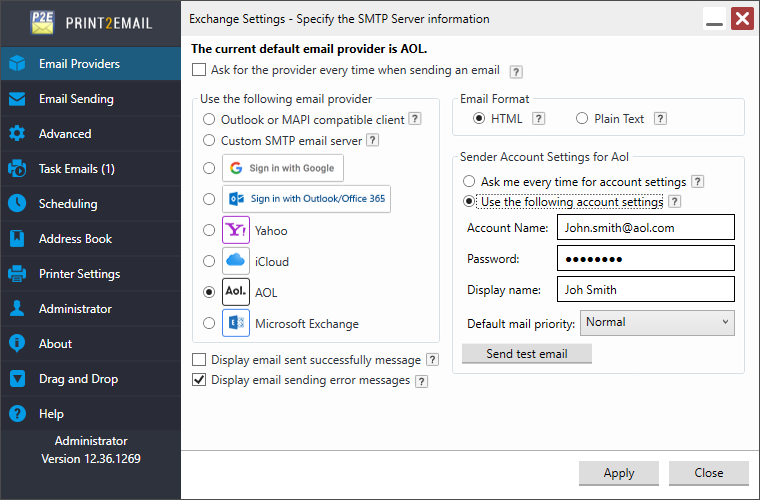Click the iCloud cloud logo
Screen dimensions: 760x500
pyautogui.click(x=236, y=262)
